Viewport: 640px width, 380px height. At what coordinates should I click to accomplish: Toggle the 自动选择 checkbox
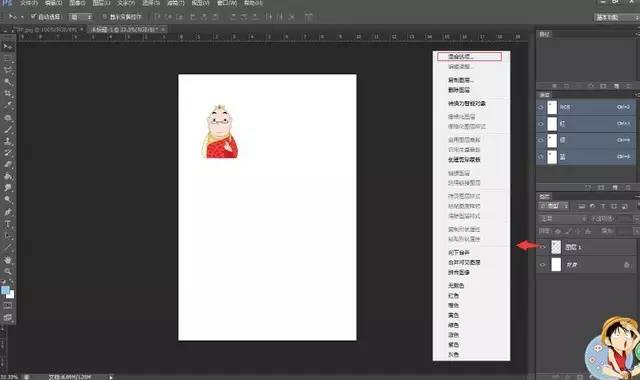click(34, 17)
